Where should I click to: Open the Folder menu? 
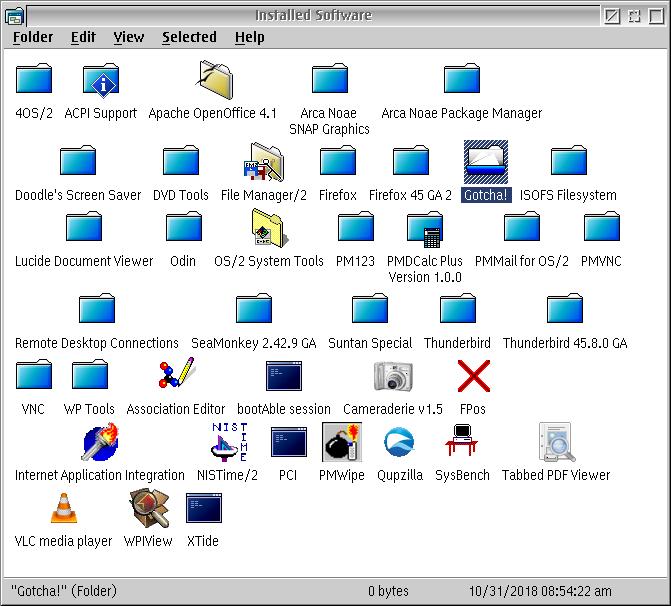33,37
